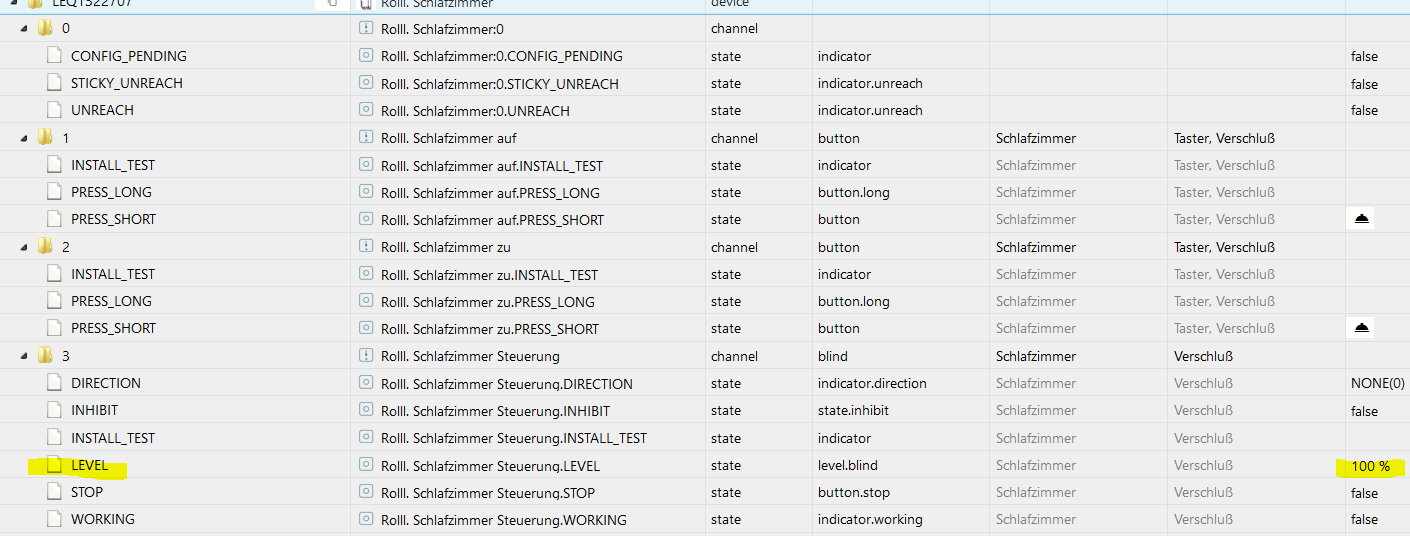Click the 'blind' role of channel 3
1410x536 pixels.
pos(832,356)
